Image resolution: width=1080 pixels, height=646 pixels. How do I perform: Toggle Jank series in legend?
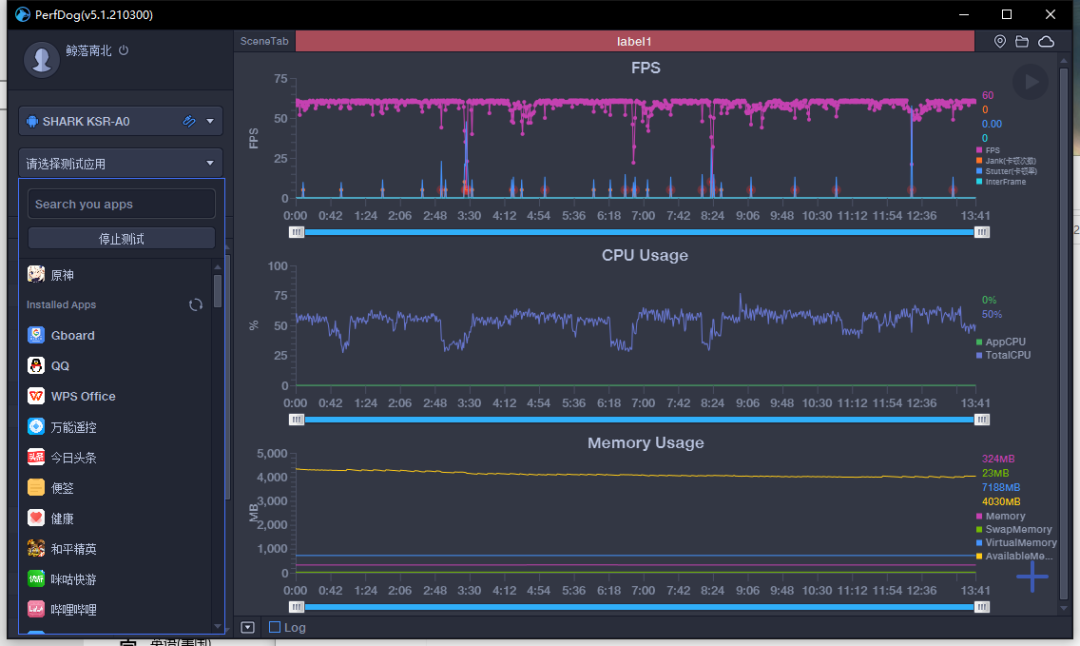[x=1006, y=160]
